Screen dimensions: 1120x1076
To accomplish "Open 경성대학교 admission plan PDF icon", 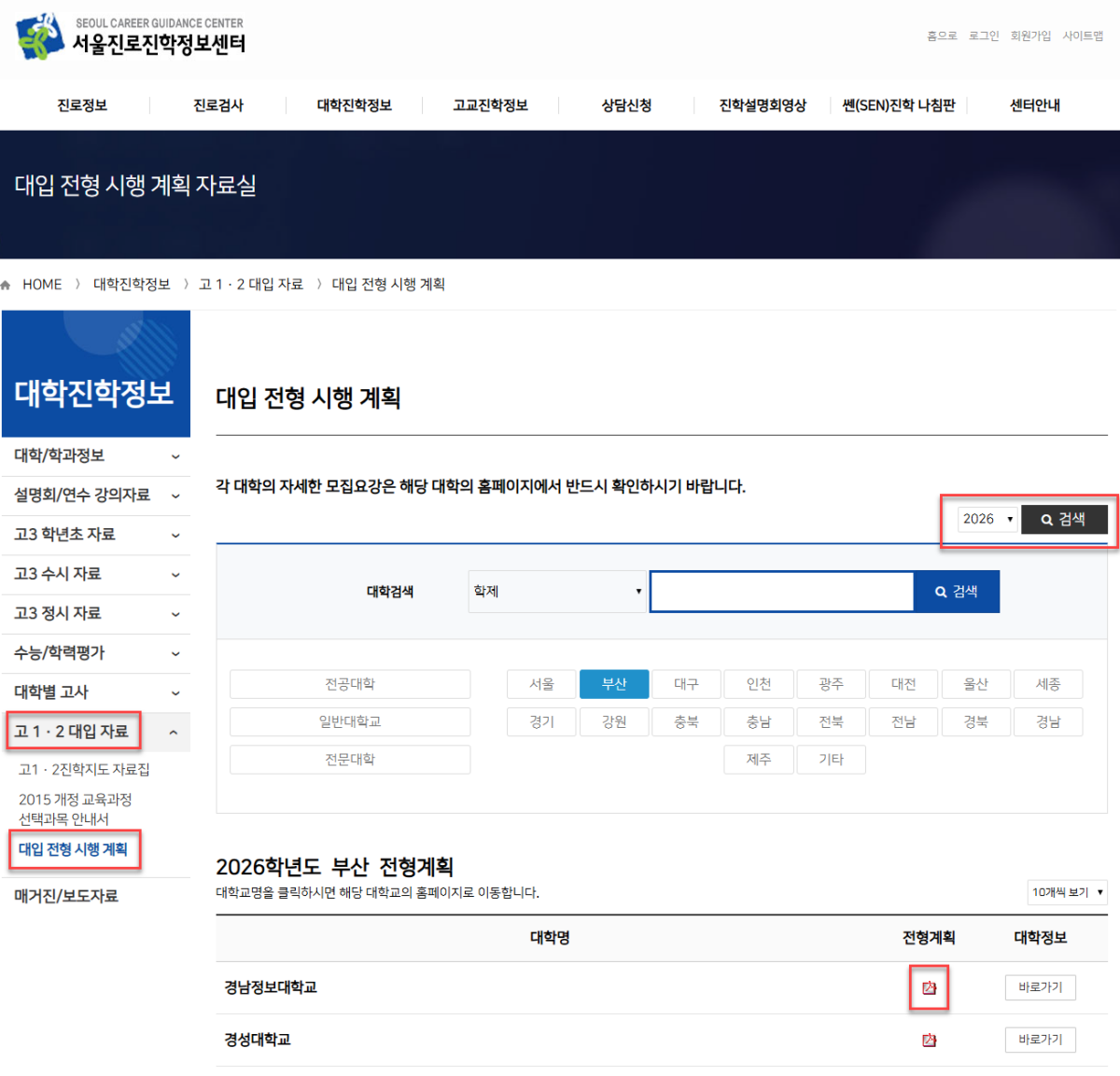I will (x=929, y=1039).
